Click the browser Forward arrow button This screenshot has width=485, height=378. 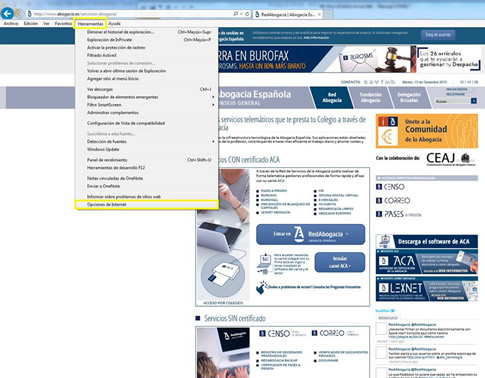[x=19, y=14]
